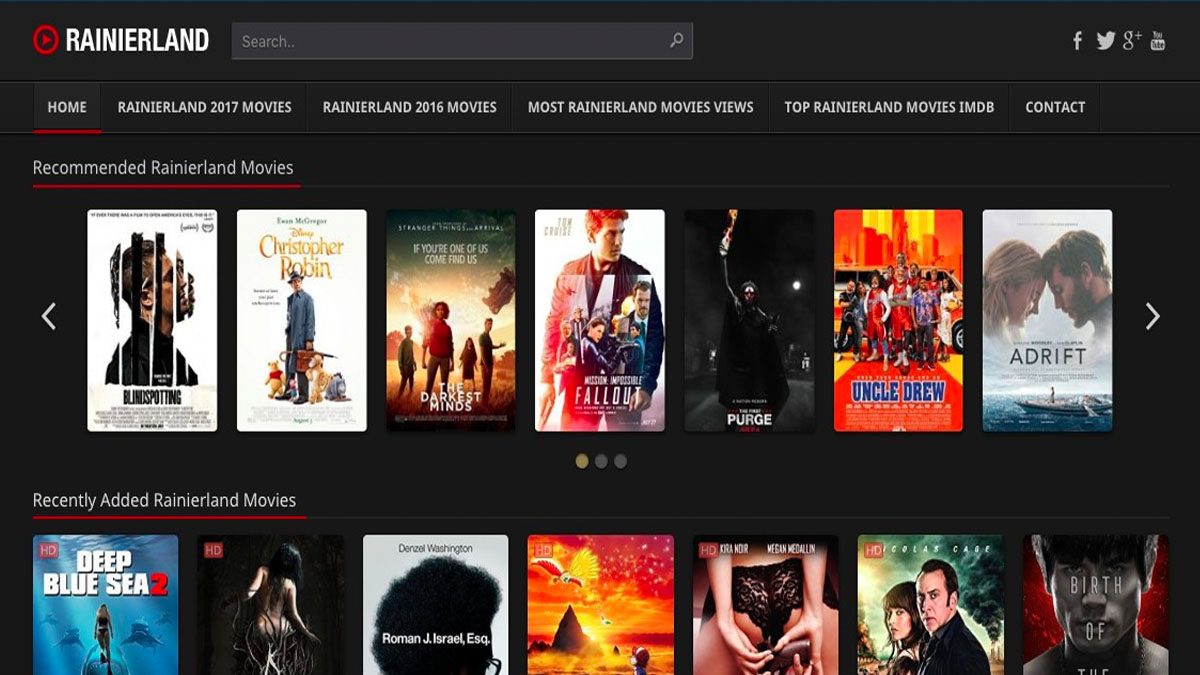Select the third carousel page dot
This screenshot has width=1200, height=675.
click(620, 461)
